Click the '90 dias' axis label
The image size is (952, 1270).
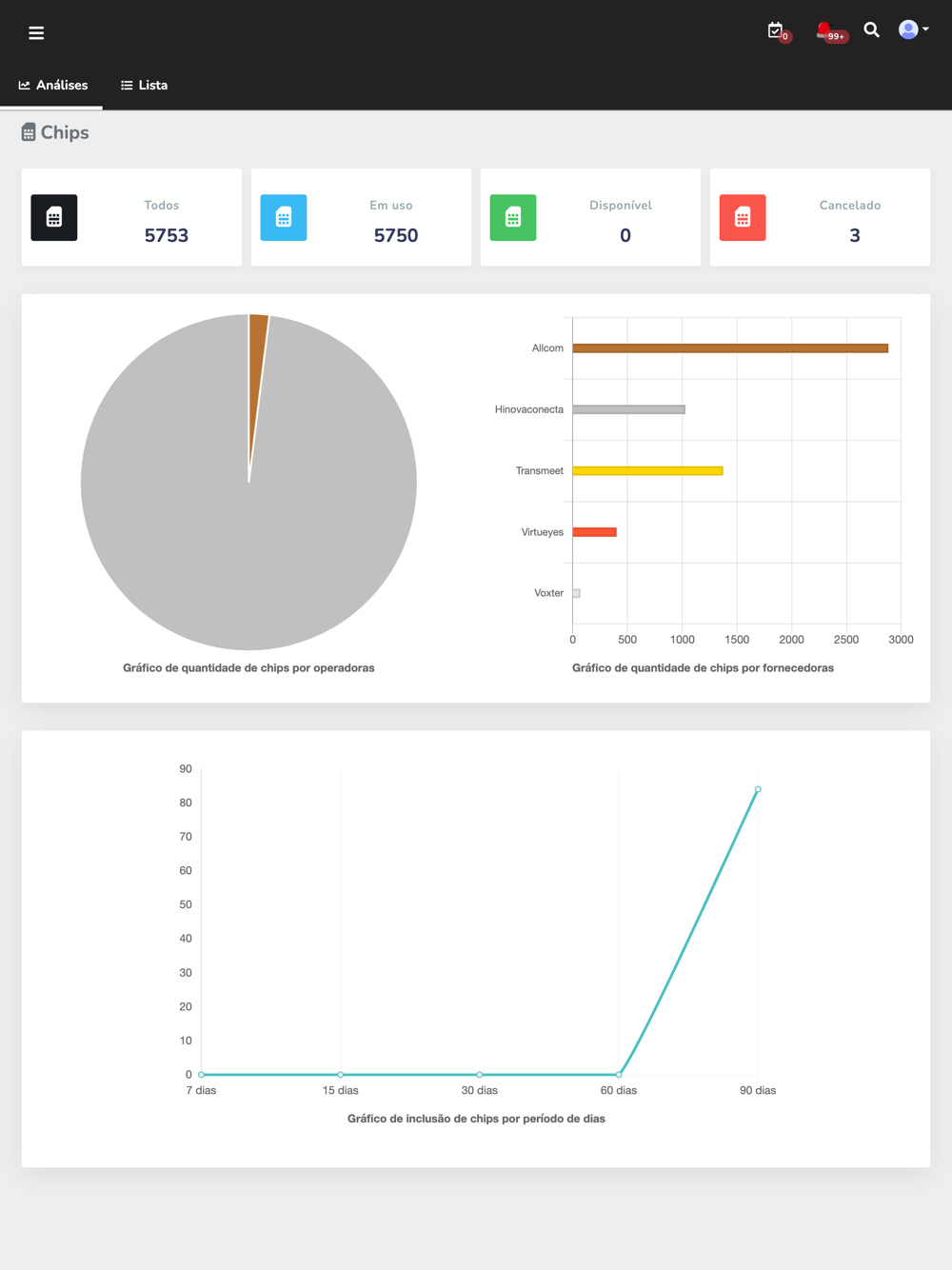coord(758,1090)
